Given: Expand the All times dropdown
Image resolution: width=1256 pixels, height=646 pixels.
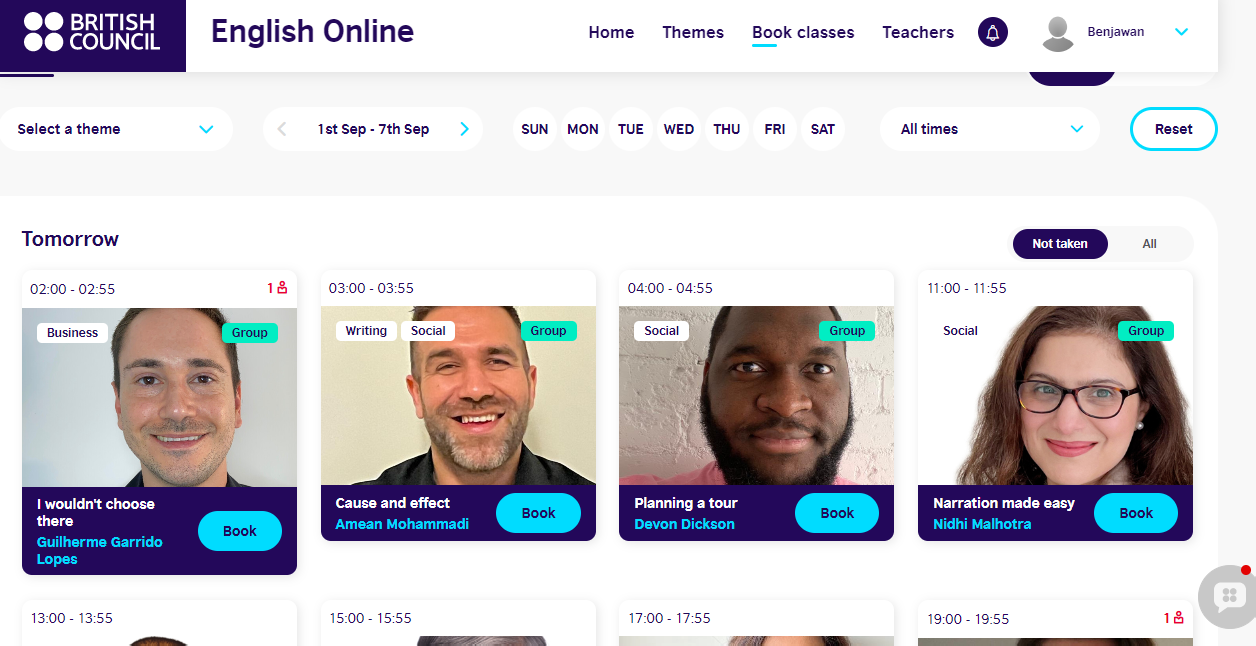Looking at the screenshot, I should click(990, 129).
